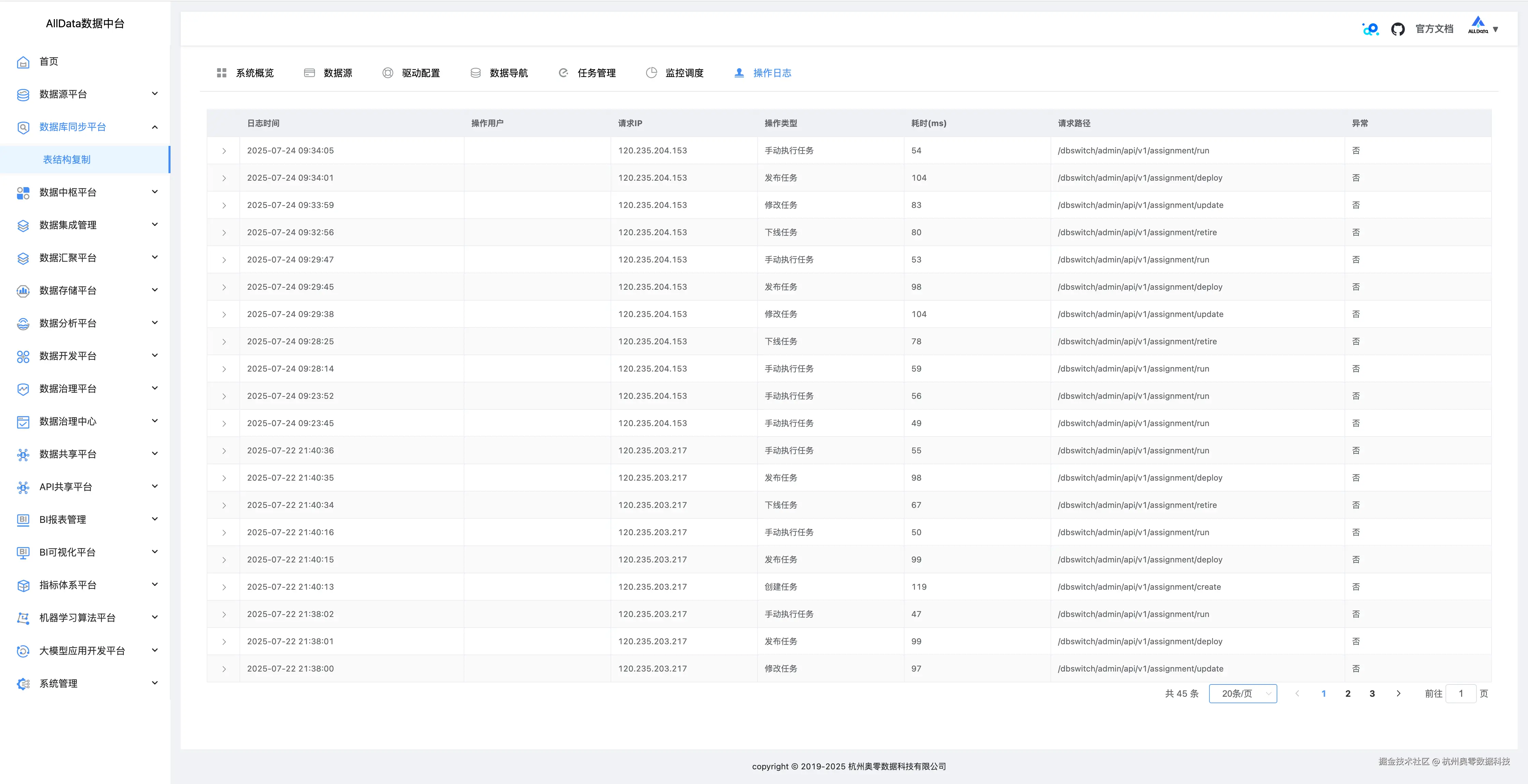Expand the 数据治理平台 sidebar menu
The width and height of the screenshot is (1528, 784).
pos(155,389)
